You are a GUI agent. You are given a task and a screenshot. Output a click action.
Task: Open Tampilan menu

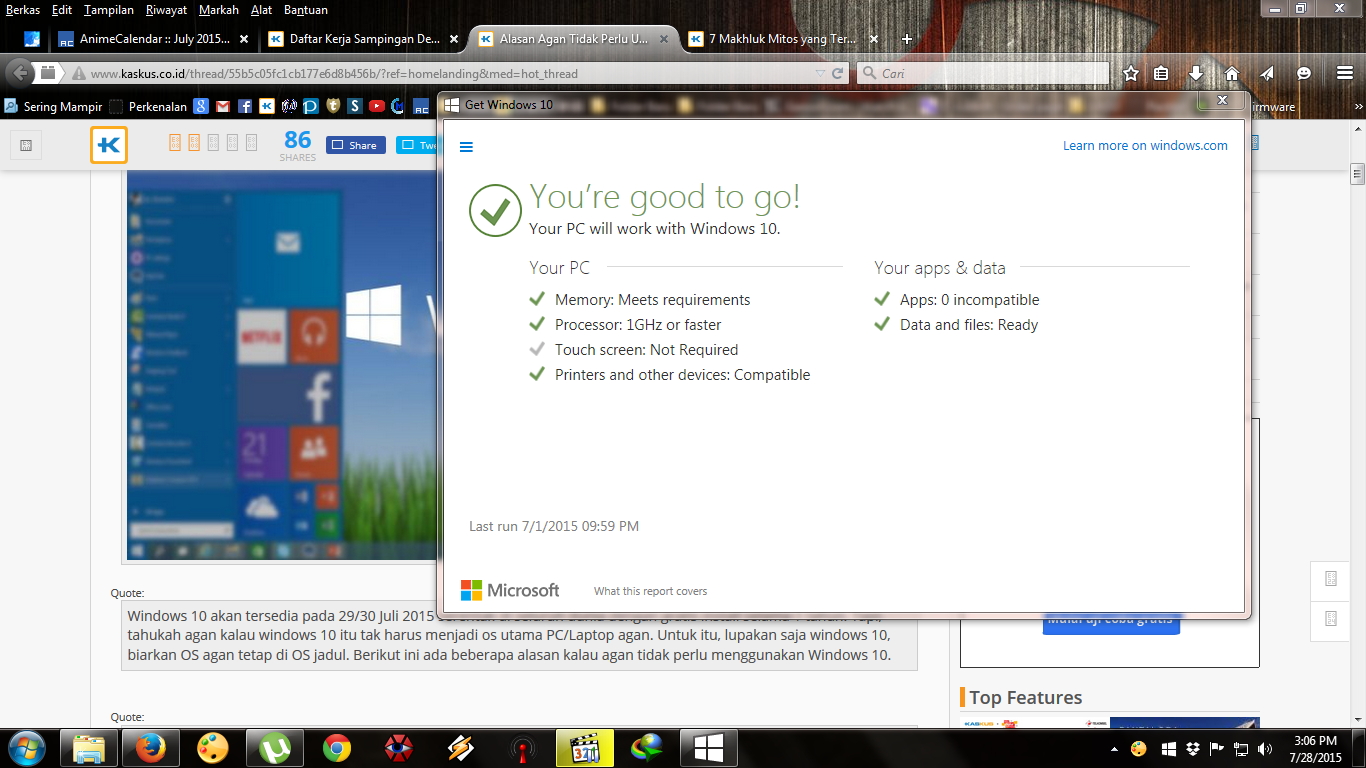109,10
